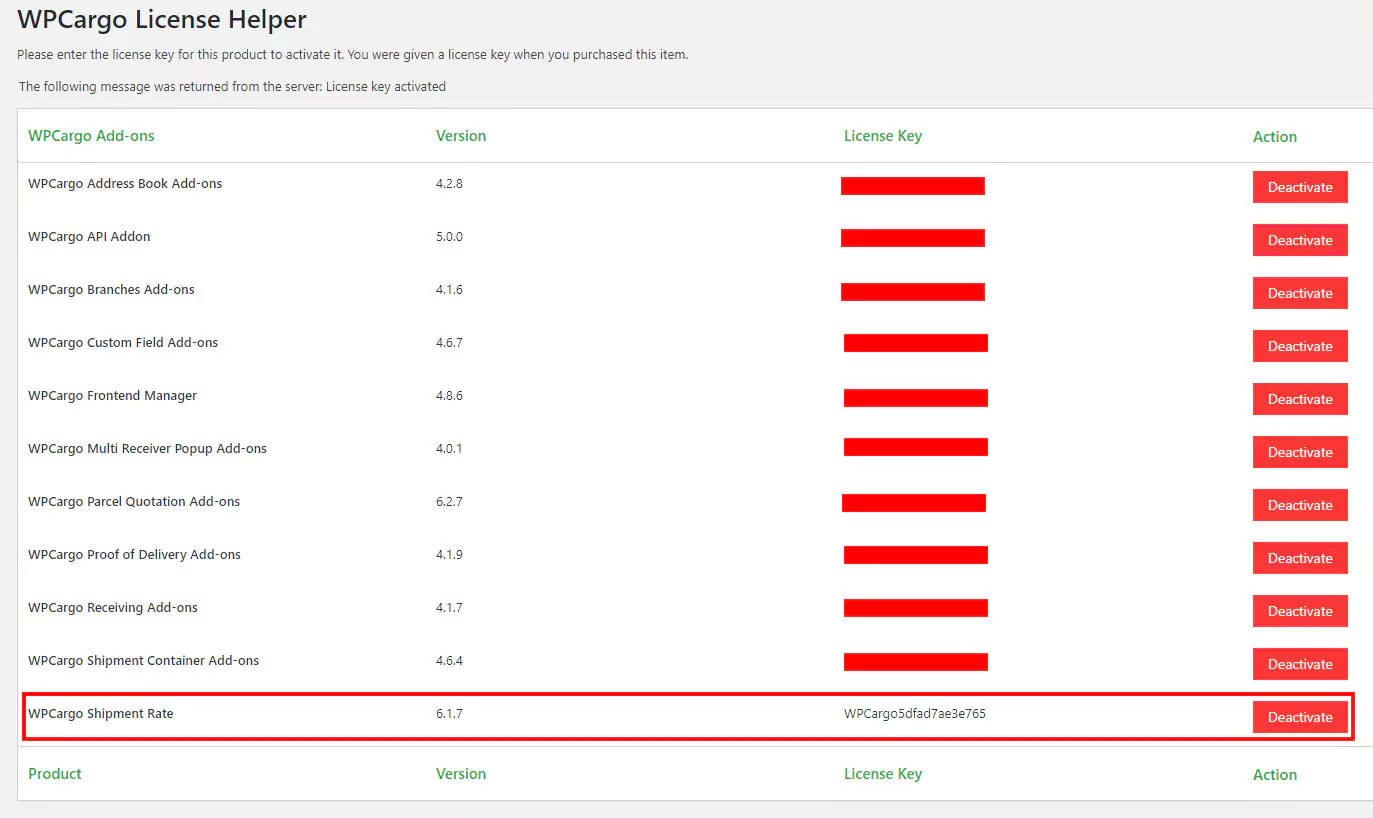Image resolution: width=1373 pixels, height=818 pixels.
Task: Deactivate the WPCargo Address Book Add-ons license
Action: coord(1299,187)
